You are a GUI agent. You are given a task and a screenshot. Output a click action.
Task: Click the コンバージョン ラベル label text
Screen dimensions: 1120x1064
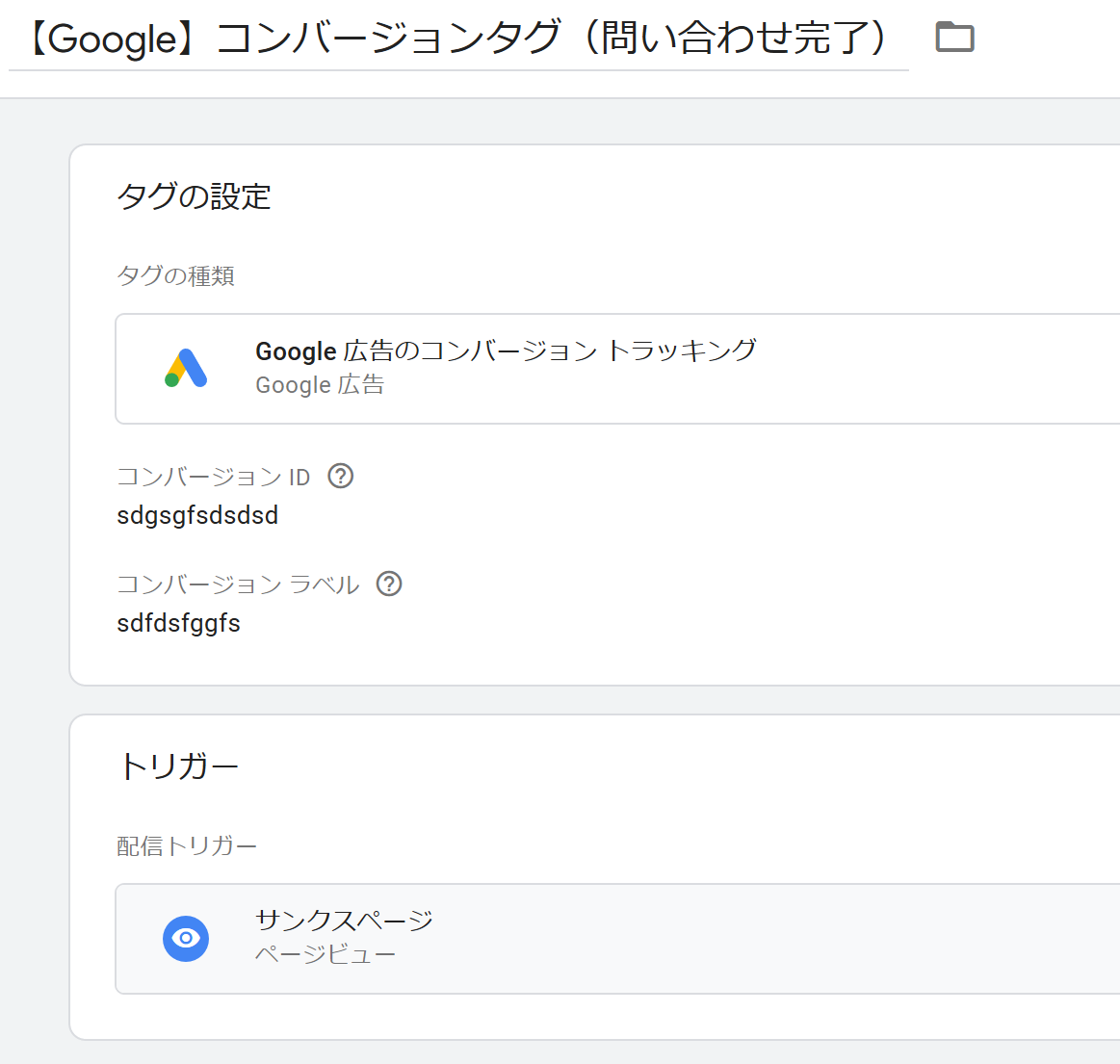(x=238, y=584)
